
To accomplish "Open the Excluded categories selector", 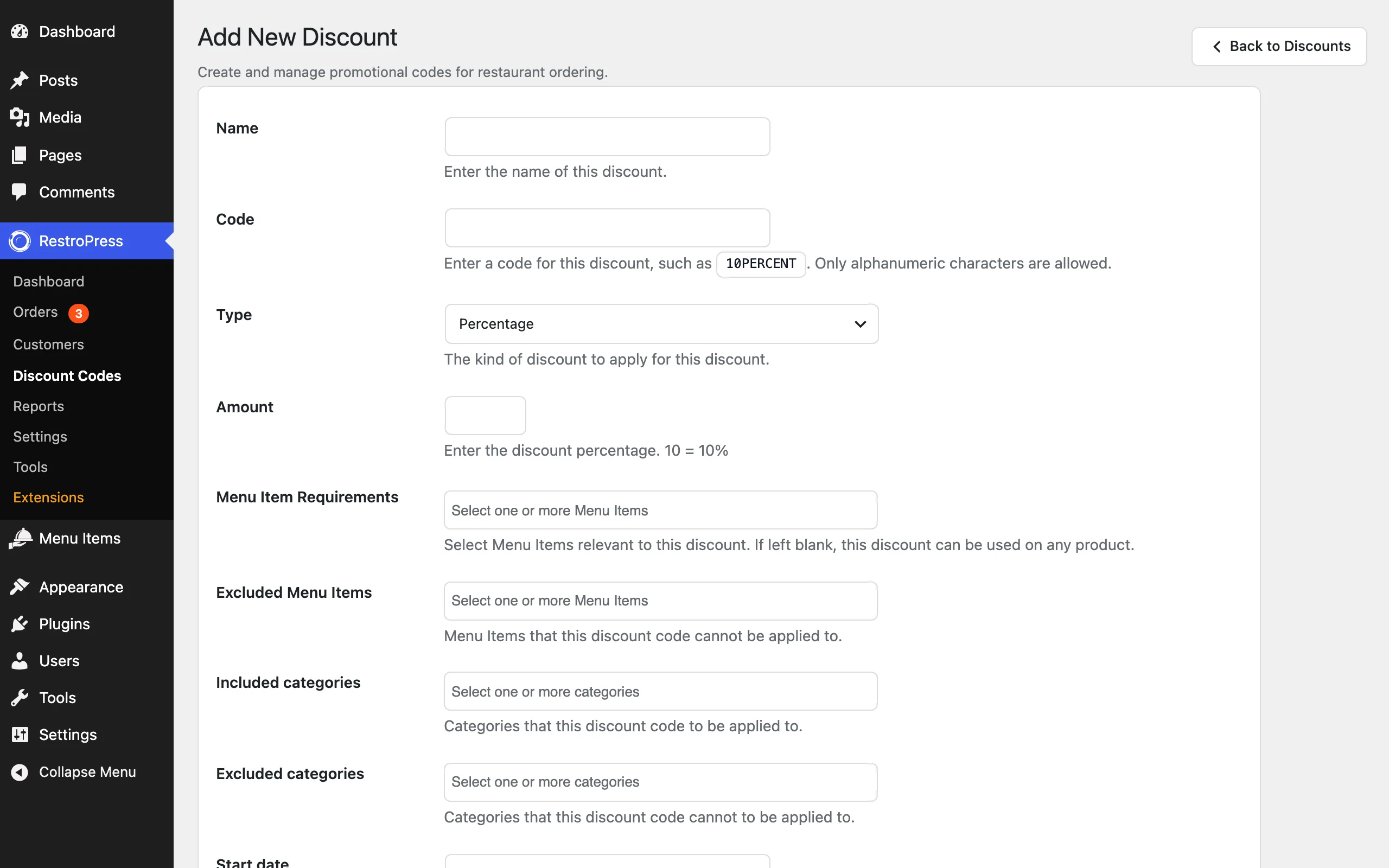I will coord(661,782).
